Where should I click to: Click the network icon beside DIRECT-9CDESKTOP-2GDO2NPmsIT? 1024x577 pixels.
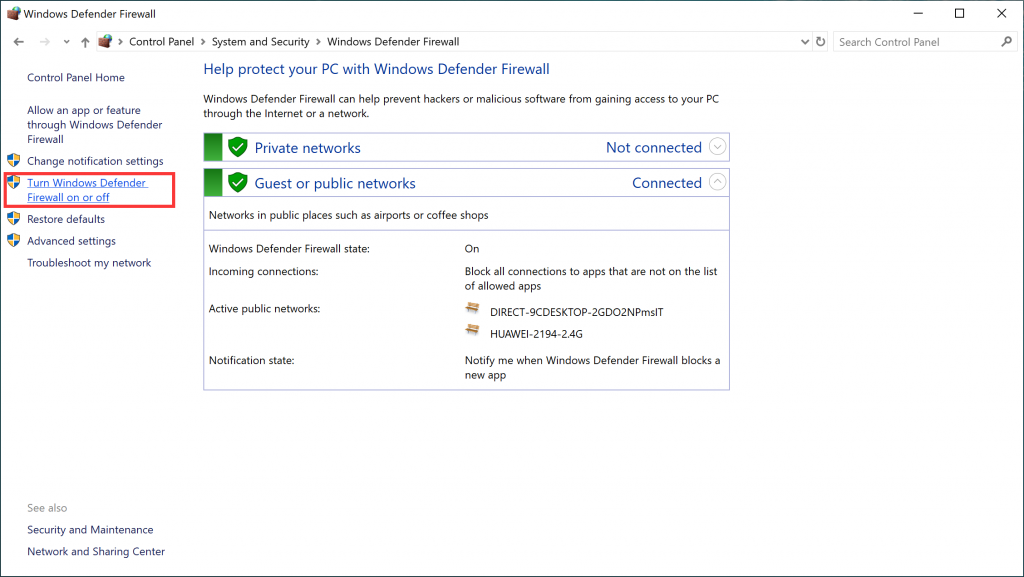coord(472,309)
